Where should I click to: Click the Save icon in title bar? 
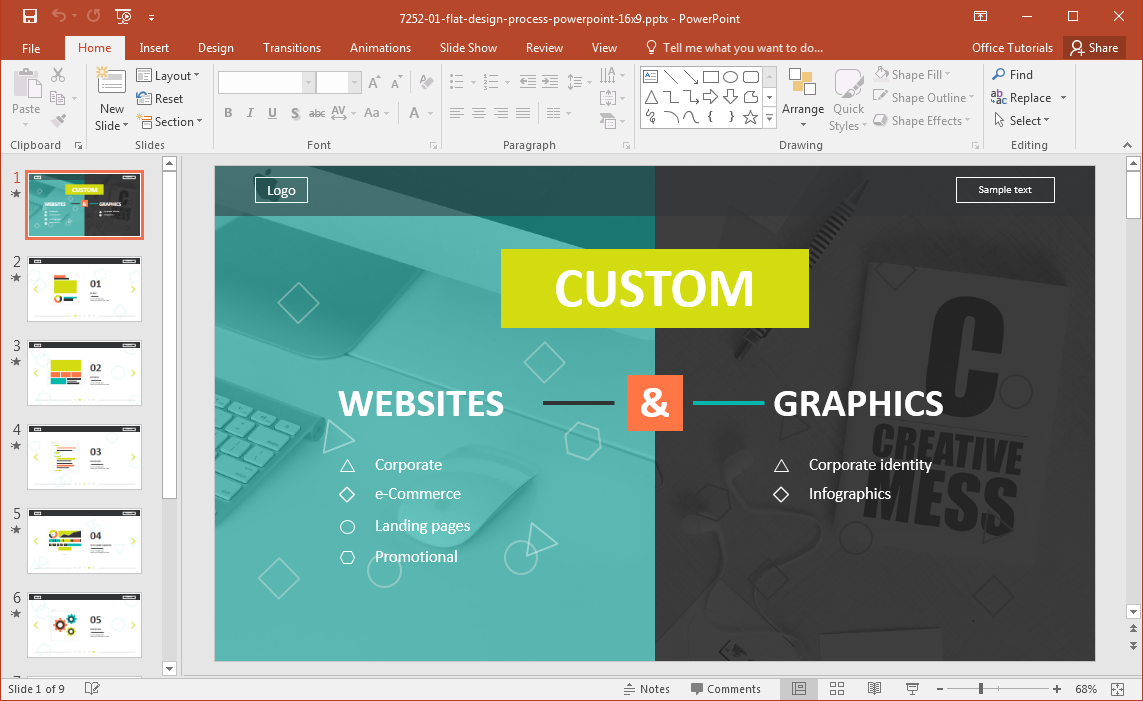[30, 16]
